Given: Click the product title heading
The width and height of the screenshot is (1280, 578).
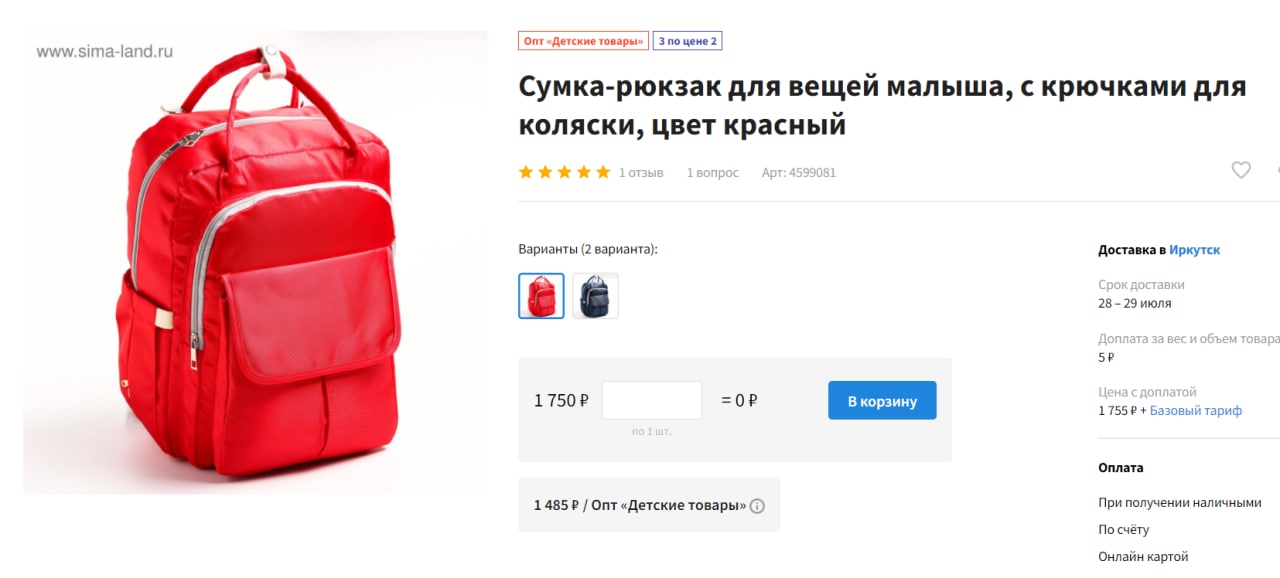Looking at the screenshot, I should click(x=882, y=106).
